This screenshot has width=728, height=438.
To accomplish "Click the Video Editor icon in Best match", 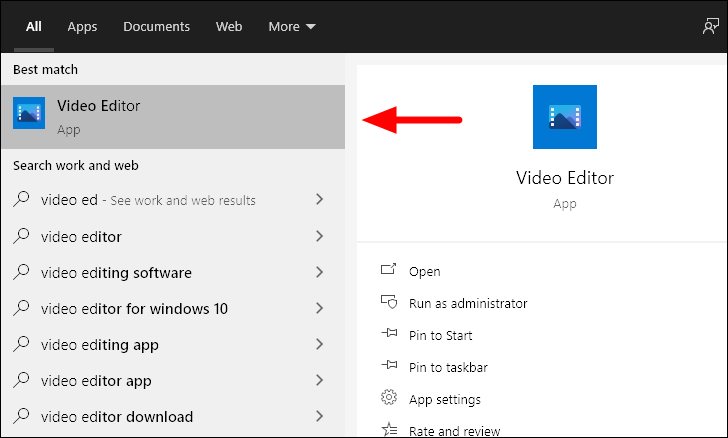I will pos(29,113).
